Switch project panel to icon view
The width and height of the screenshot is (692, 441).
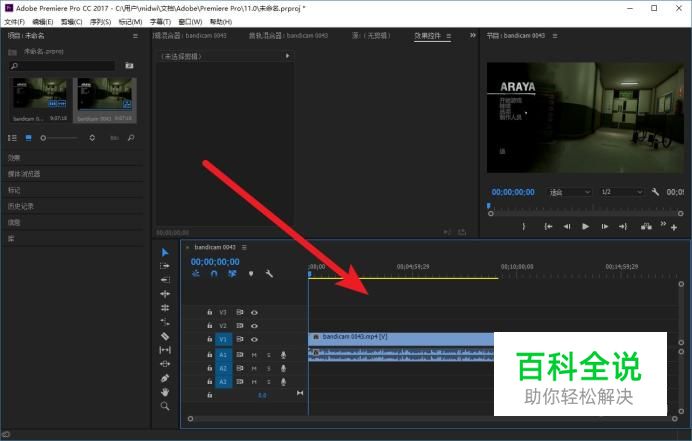click(x=28, y=138)
